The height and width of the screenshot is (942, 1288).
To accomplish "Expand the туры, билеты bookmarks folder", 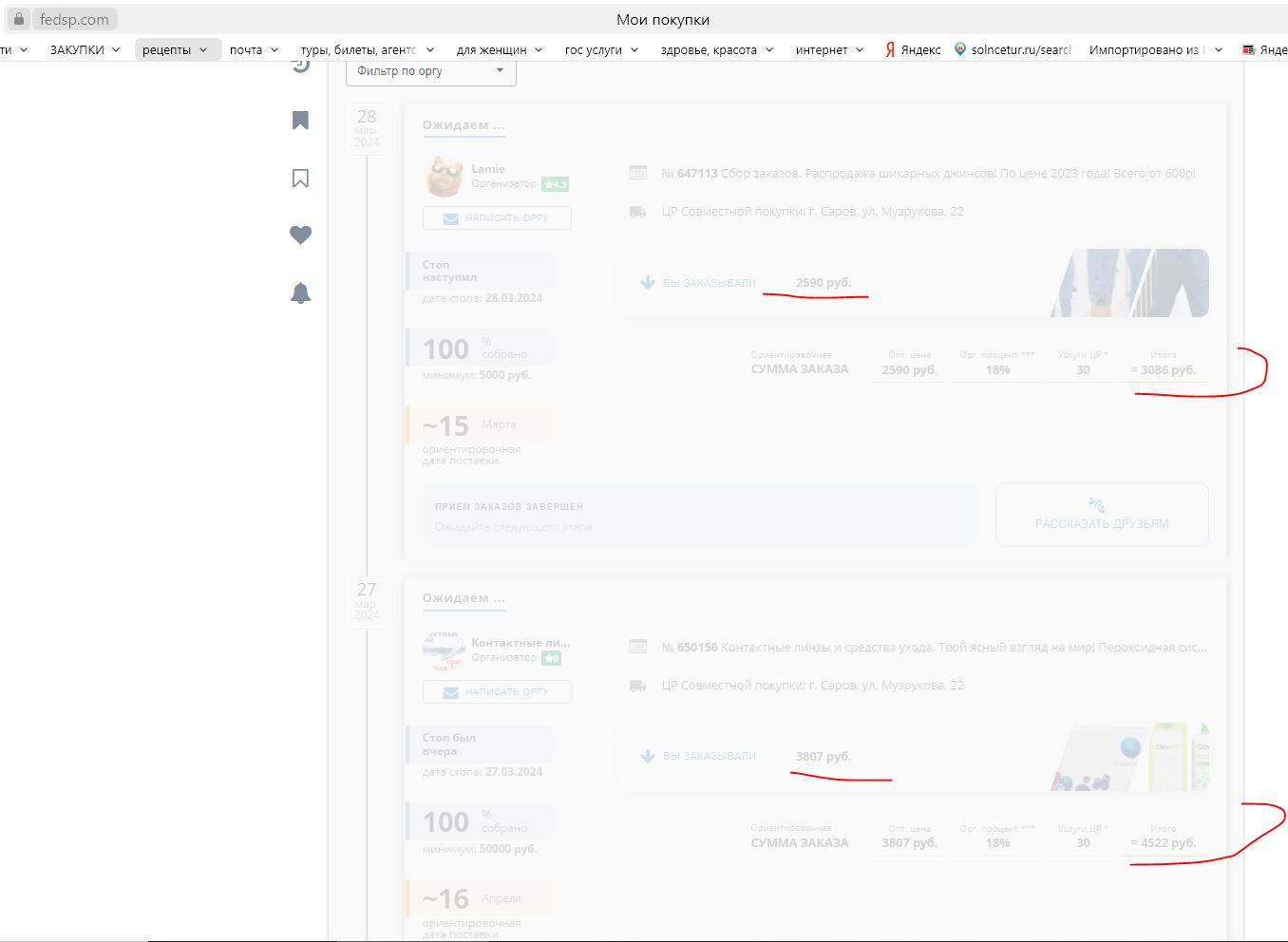I will pos(367,49).
